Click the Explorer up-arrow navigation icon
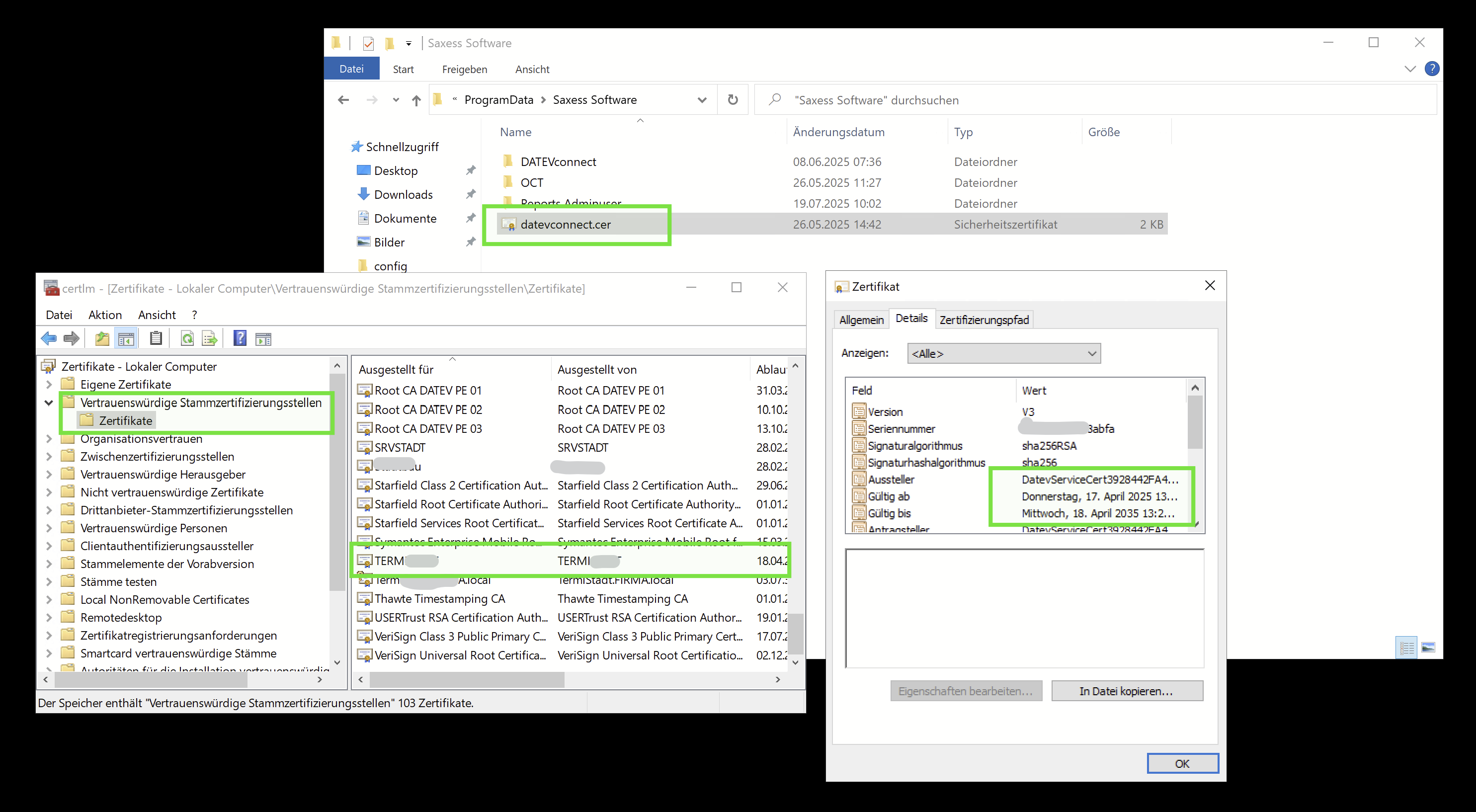 (416, 100)
